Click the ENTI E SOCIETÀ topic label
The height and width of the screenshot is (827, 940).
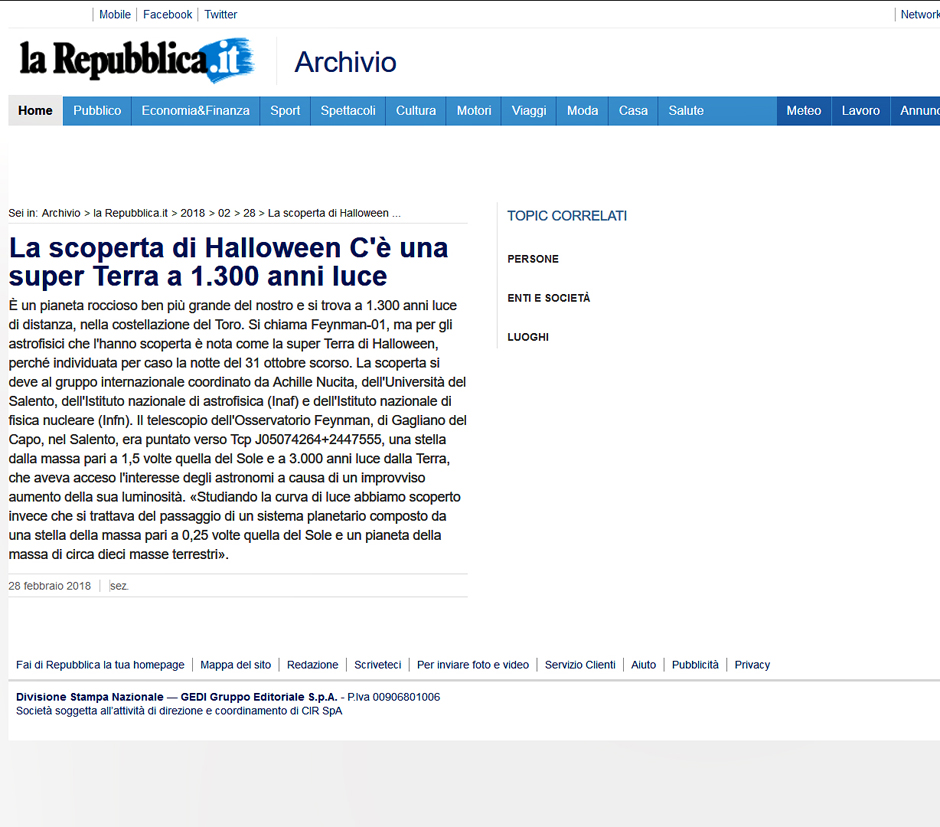pyautogui.click(x=549, y=298)
